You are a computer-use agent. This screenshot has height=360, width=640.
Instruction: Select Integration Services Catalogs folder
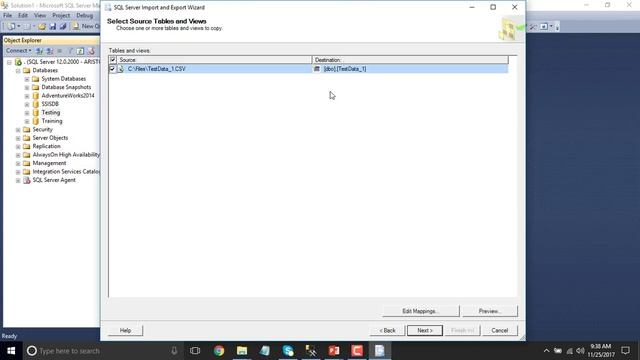coord(66,171)
